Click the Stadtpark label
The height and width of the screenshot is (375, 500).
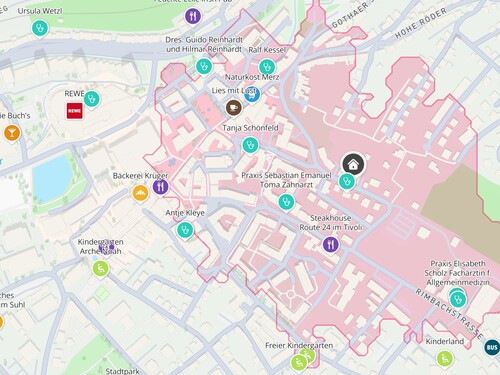122,371
